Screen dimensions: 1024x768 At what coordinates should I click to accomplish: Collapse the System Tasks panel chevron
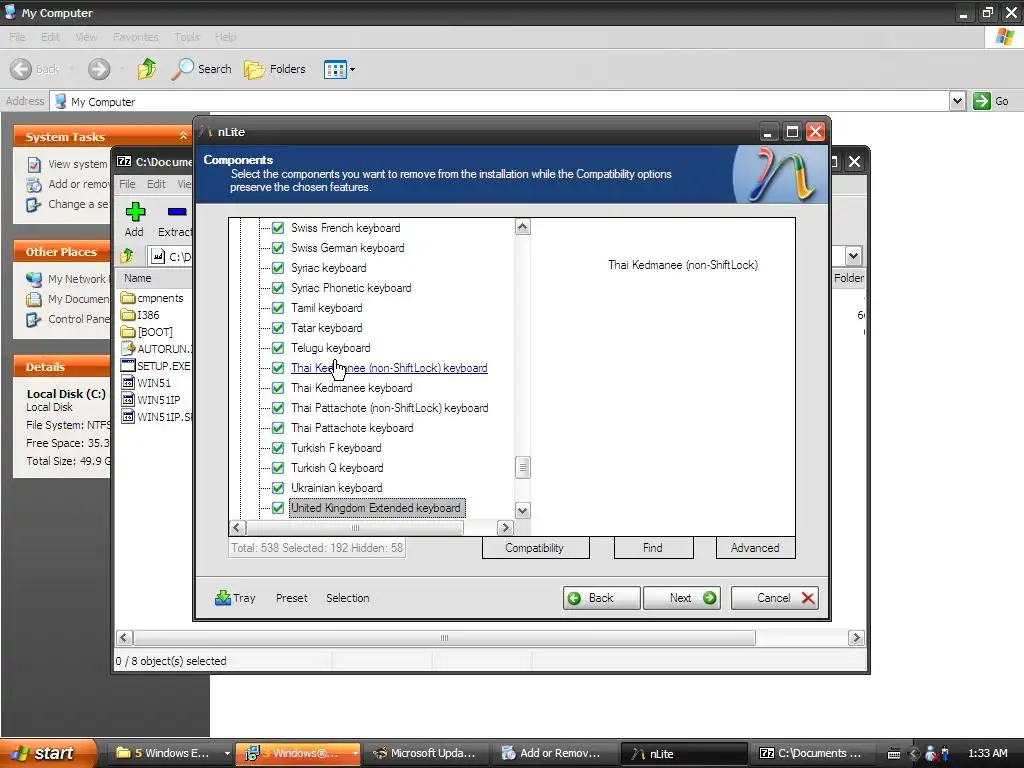(183, 136)
